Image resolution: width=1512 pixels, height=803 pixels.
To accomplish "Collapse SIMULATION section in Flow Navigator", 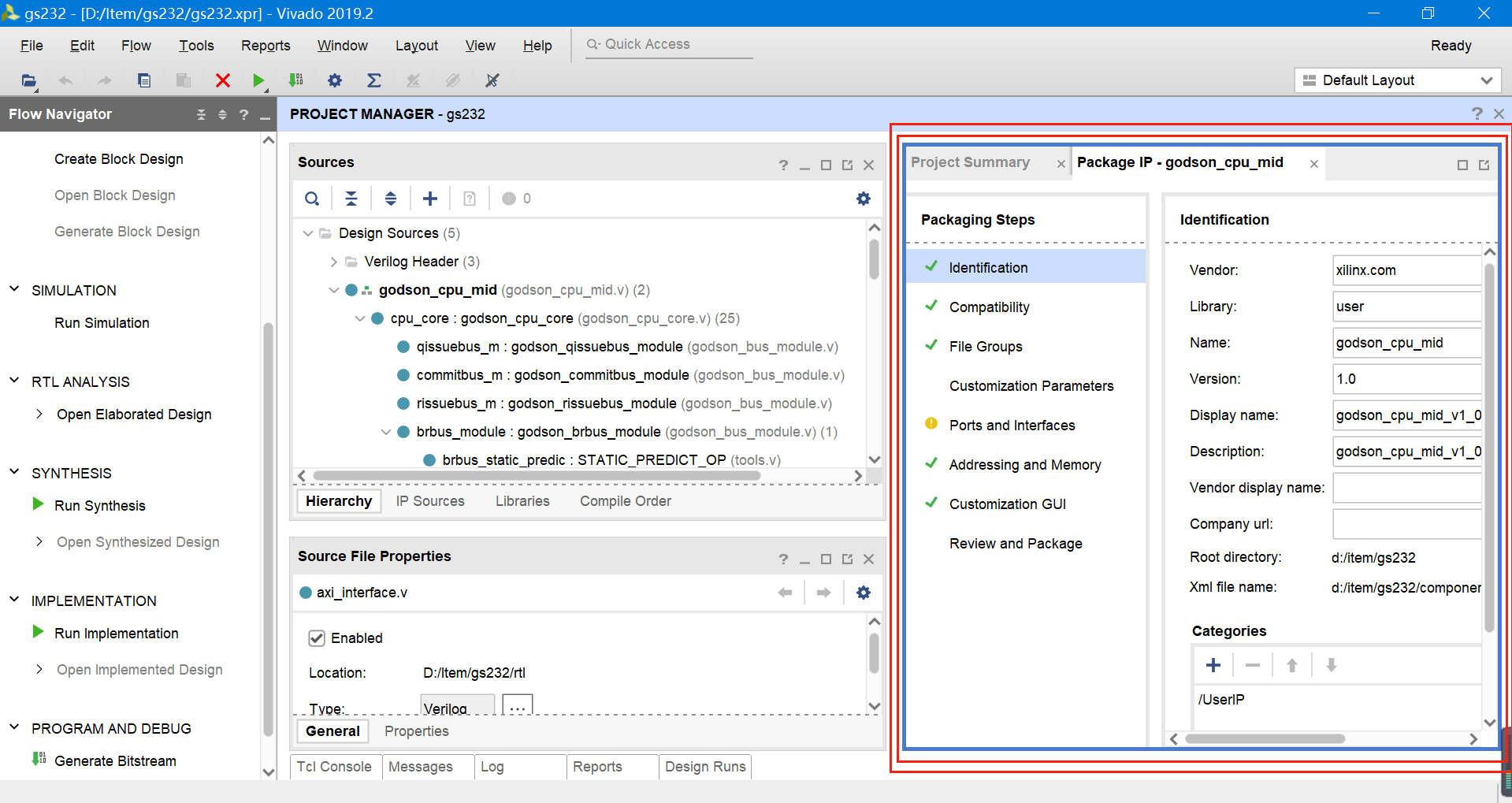I will [14, 289].
